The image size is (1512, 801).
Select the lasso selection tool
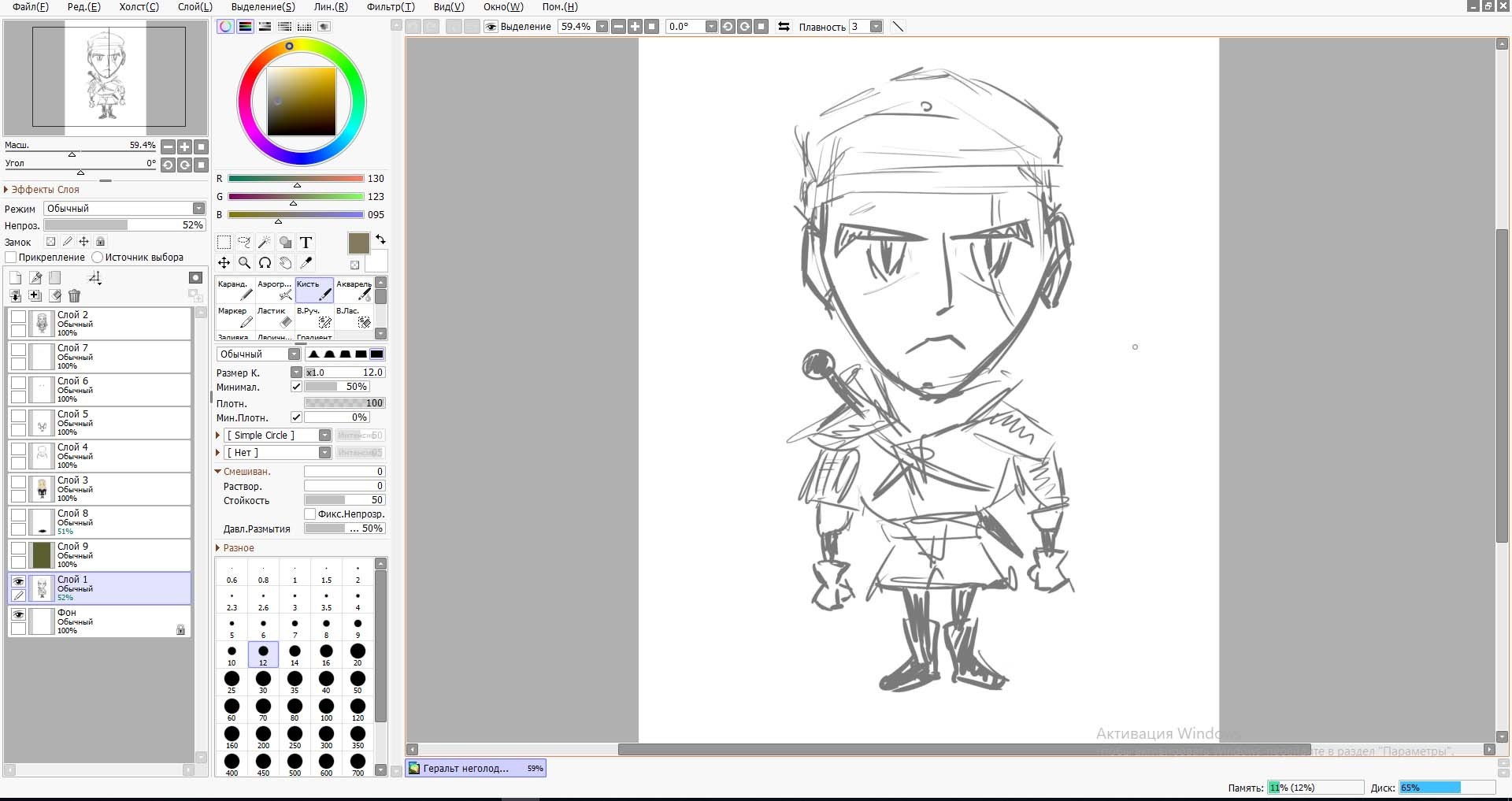244,243
